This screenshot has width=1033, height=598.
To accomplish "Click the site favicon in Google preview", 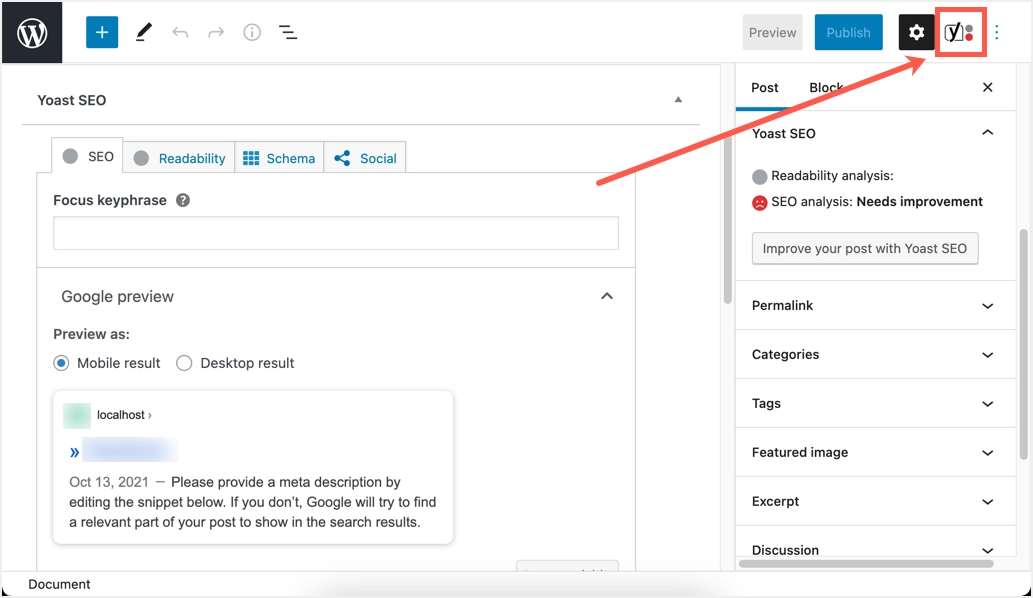I will (76, 416).
